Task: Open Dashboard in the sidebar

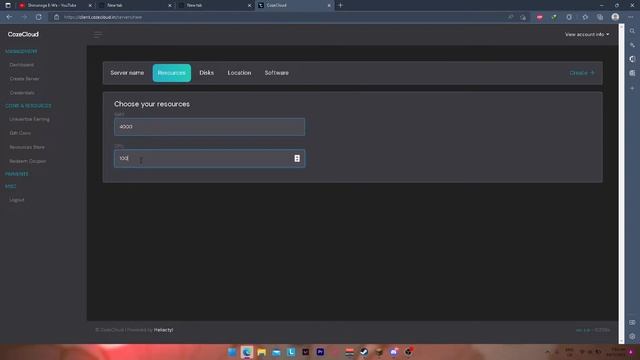Action: (22, 65)
